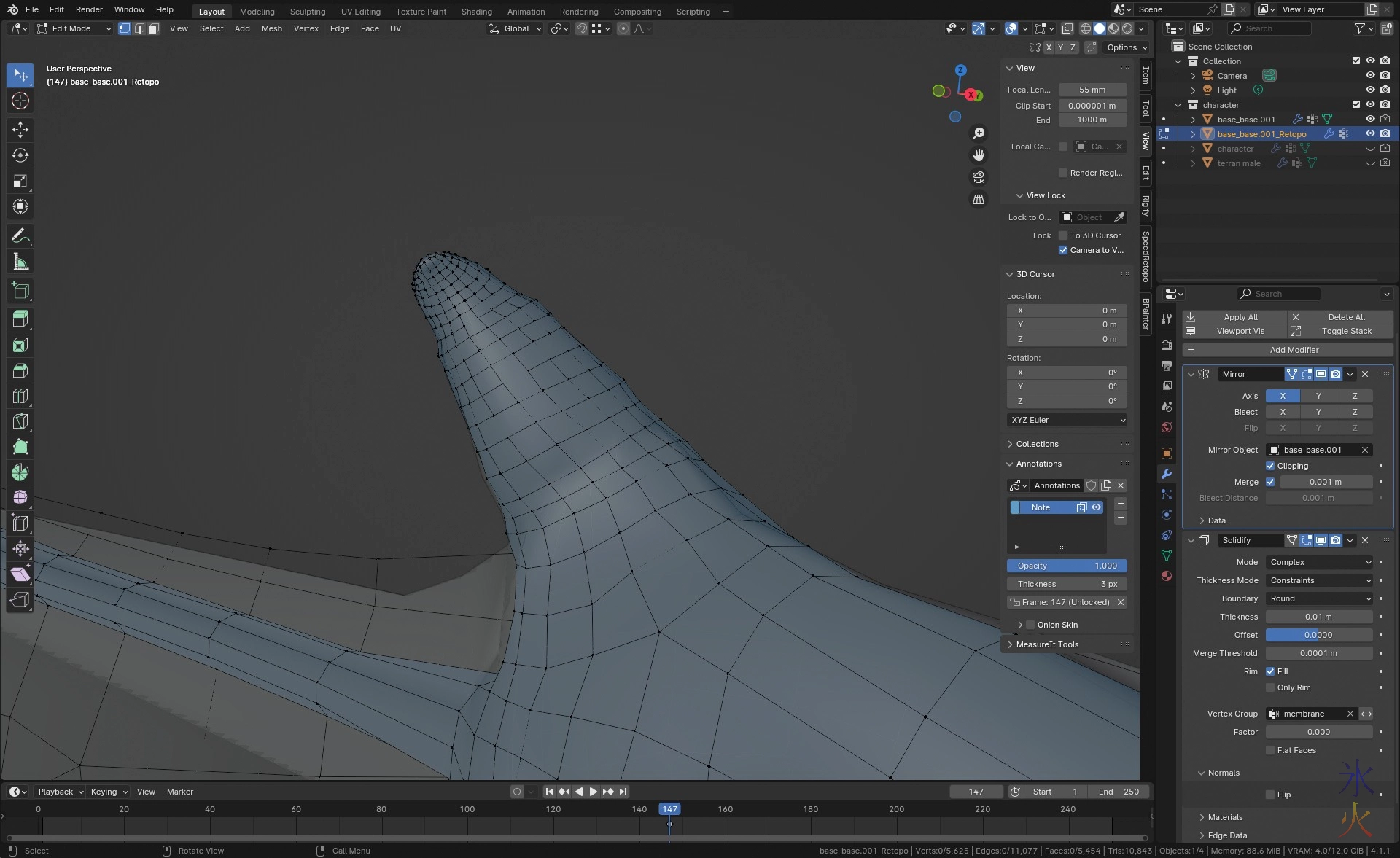
Task: Uncheck Camera to View lock
Action: pyautogui.click(x=1063, y=250)
